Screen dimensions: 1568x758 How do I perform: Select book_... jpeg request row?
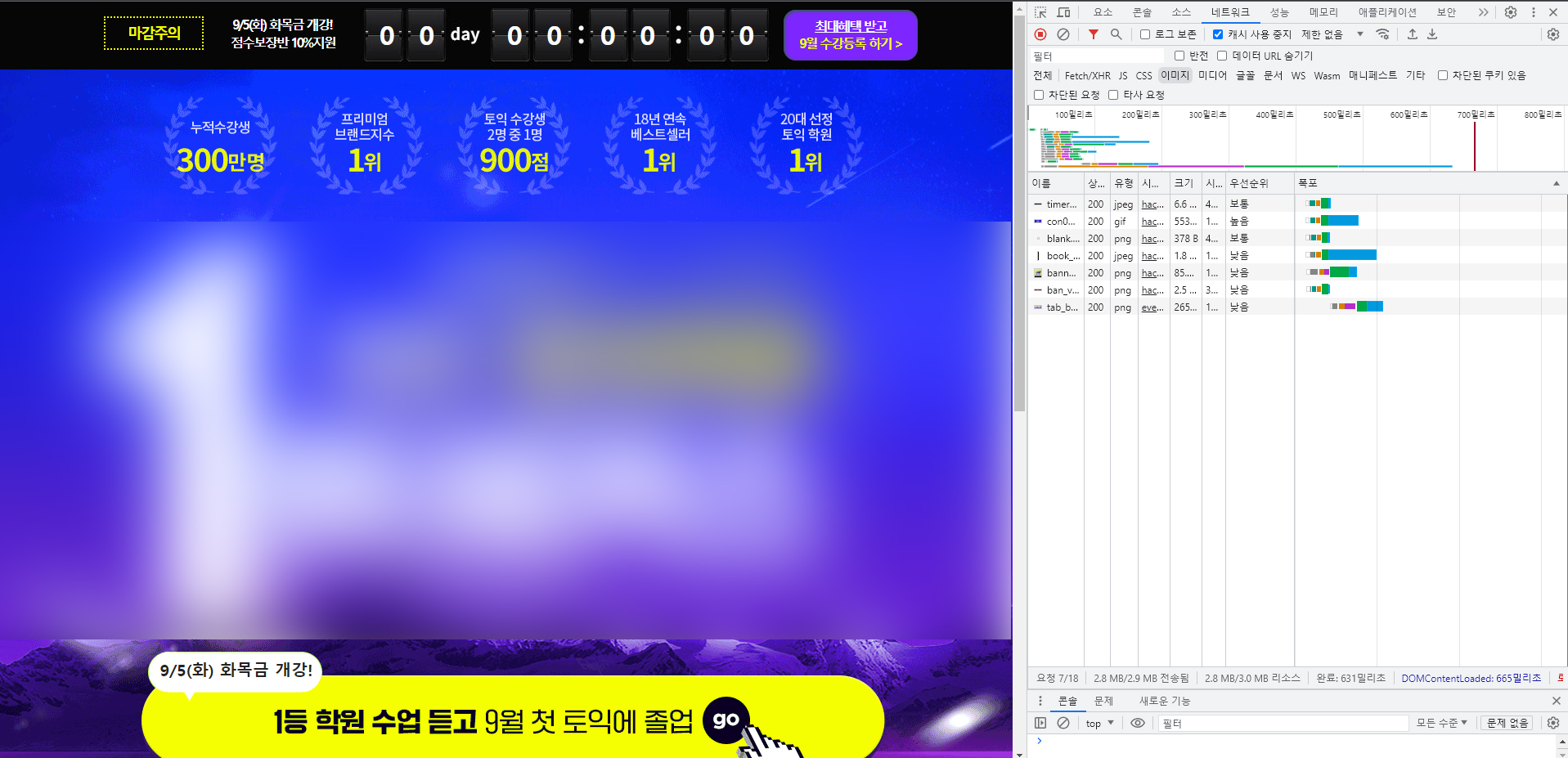click(x=1296, y=255)
